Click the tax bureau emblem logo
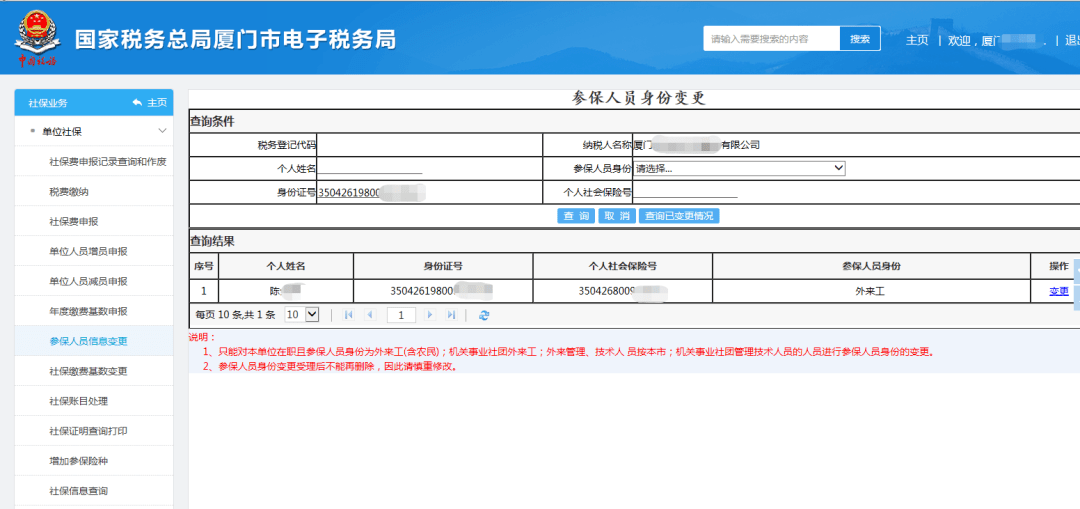This screenshot has width=1080, height=509. tap(38, 38)
